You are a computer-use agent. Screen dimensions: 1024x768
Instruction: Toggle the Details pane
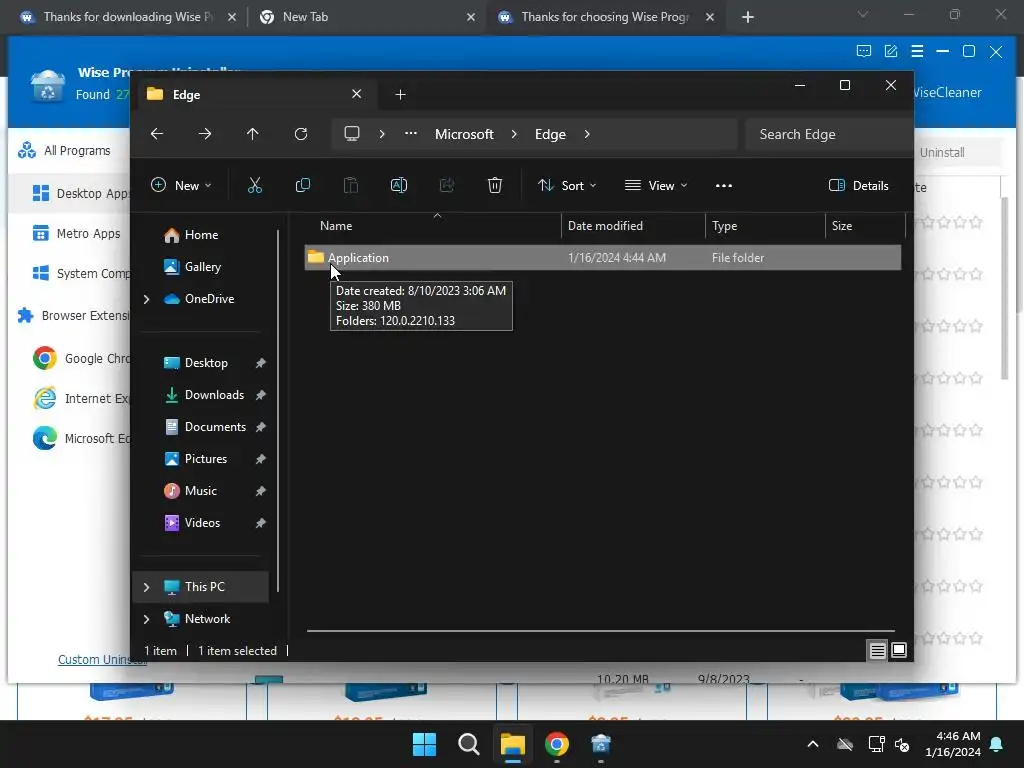[859, 185]
